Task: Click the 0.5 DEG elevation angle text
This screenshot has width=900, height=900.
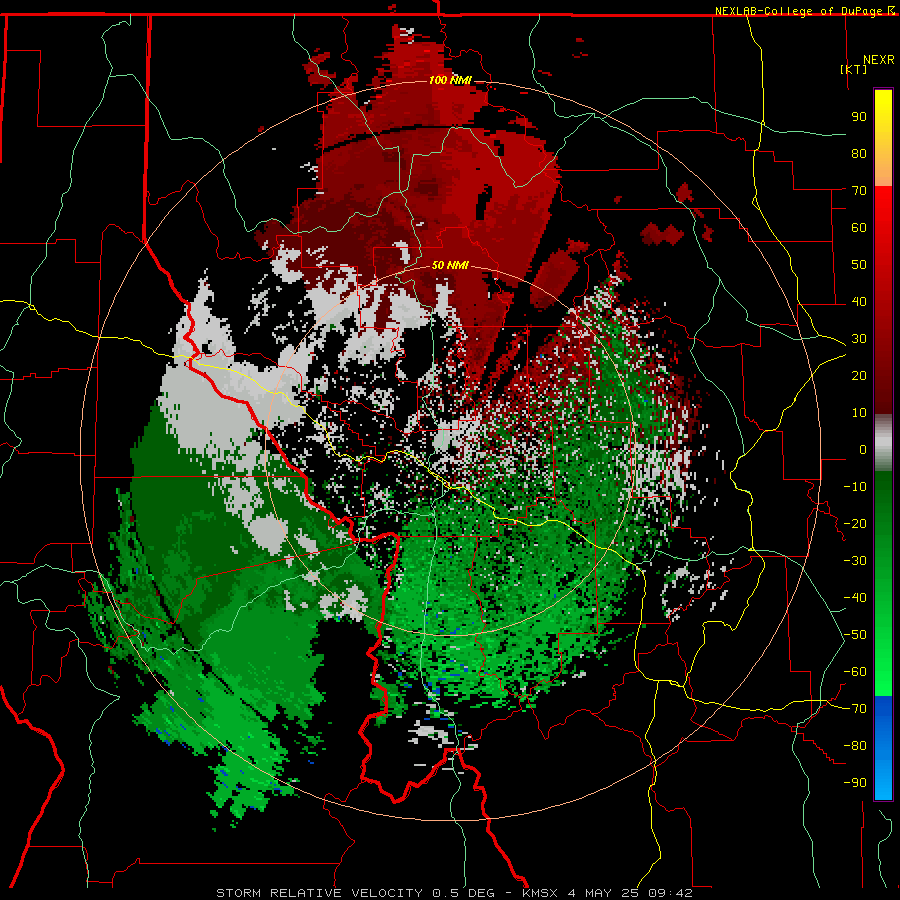Action: tap(464, 893)
